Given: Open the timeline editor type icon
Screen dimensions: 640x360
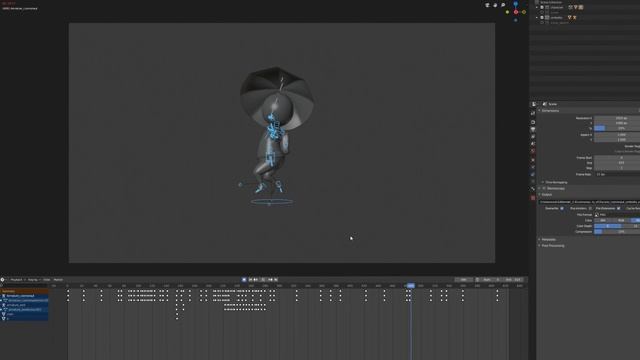Looking at the screenshot, I should [3, 280].
